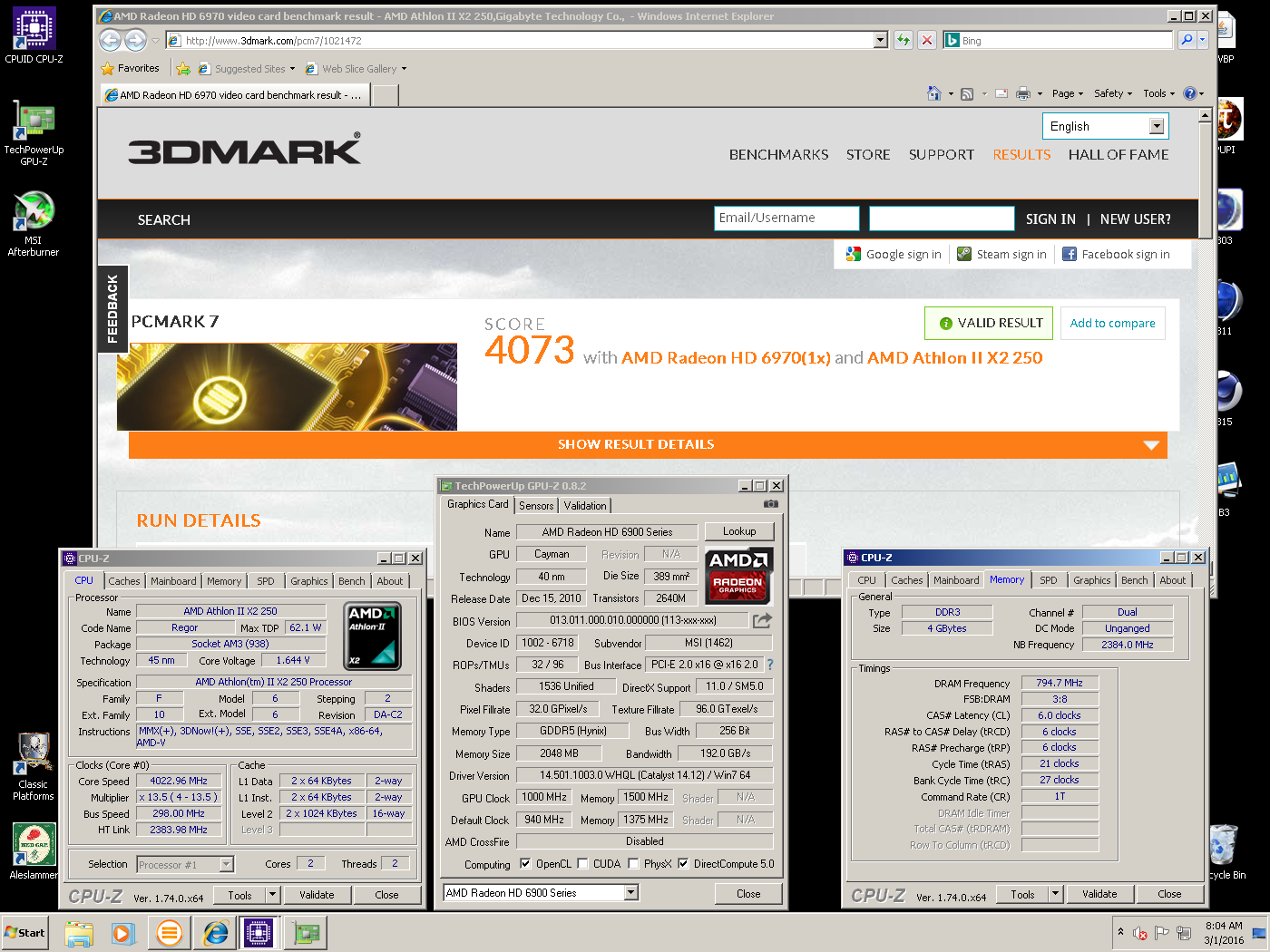The width and height of the screenshot is (1270, 952).
Task: Expand Show Result Details bar
Action: tap(648, 444)
